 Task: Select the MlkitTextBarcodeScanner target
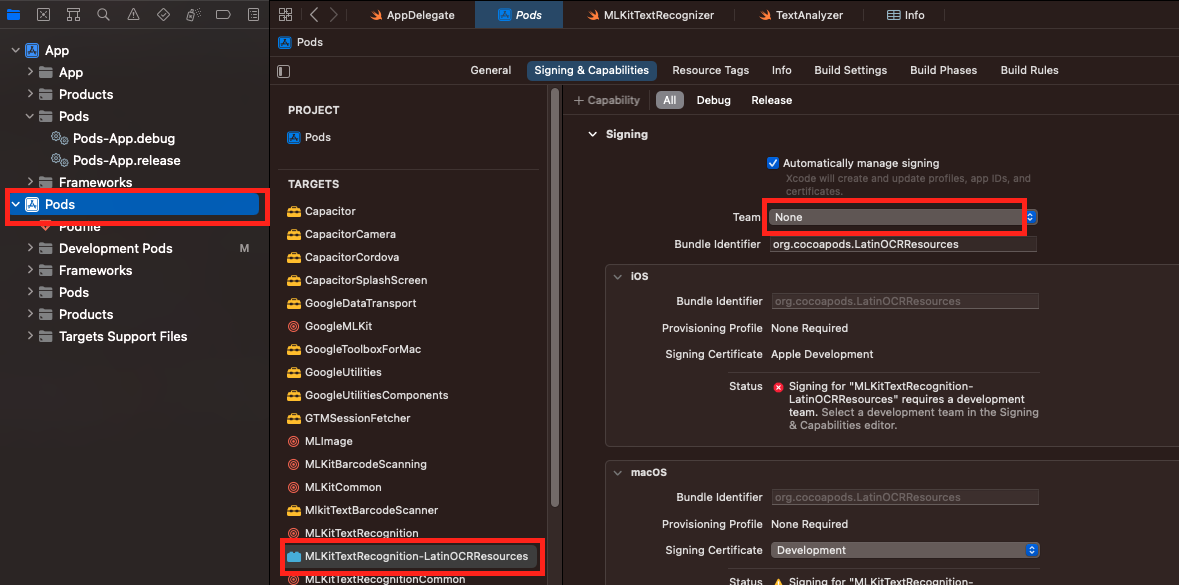click(x=362, y=510)
